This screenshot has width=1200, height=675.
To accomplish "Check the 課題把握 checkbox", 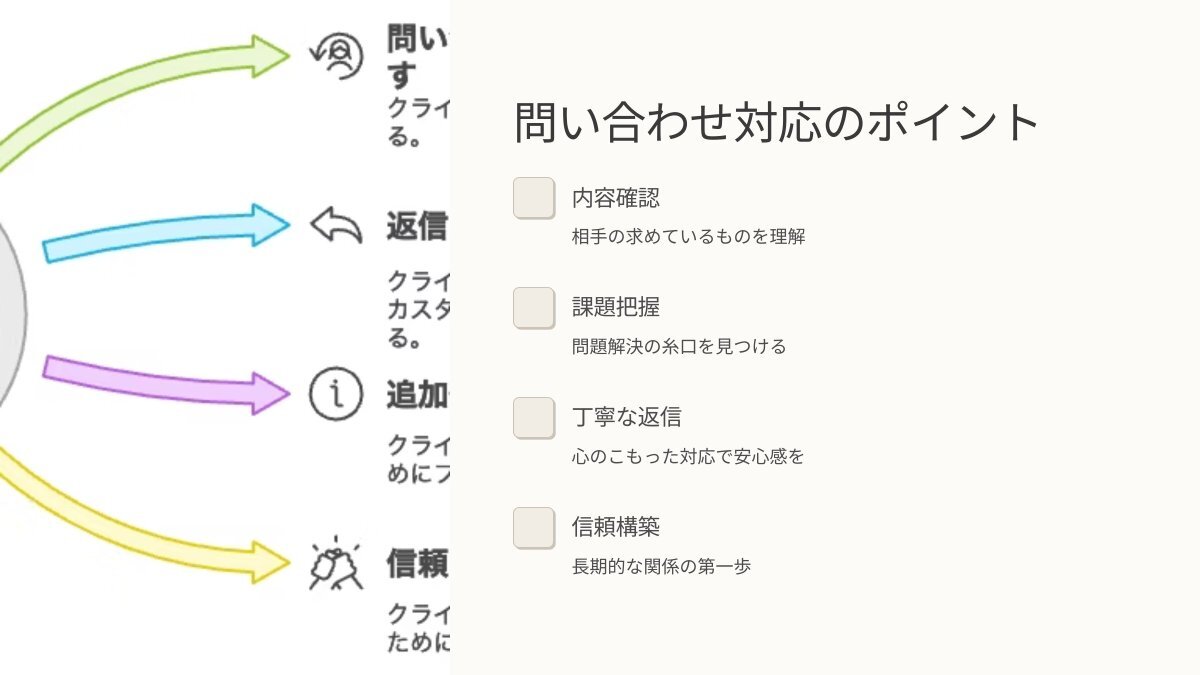I will coord(534,308).
